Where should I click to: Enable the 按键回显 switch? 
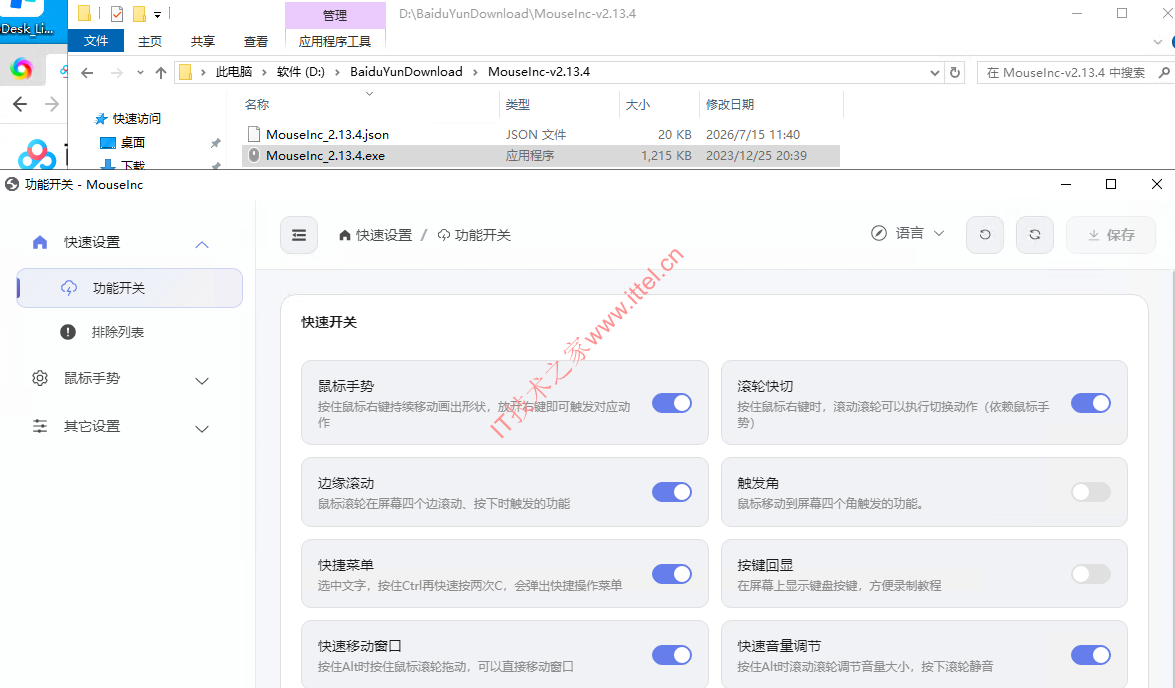pyautogui.click(x=1090, y=574)
